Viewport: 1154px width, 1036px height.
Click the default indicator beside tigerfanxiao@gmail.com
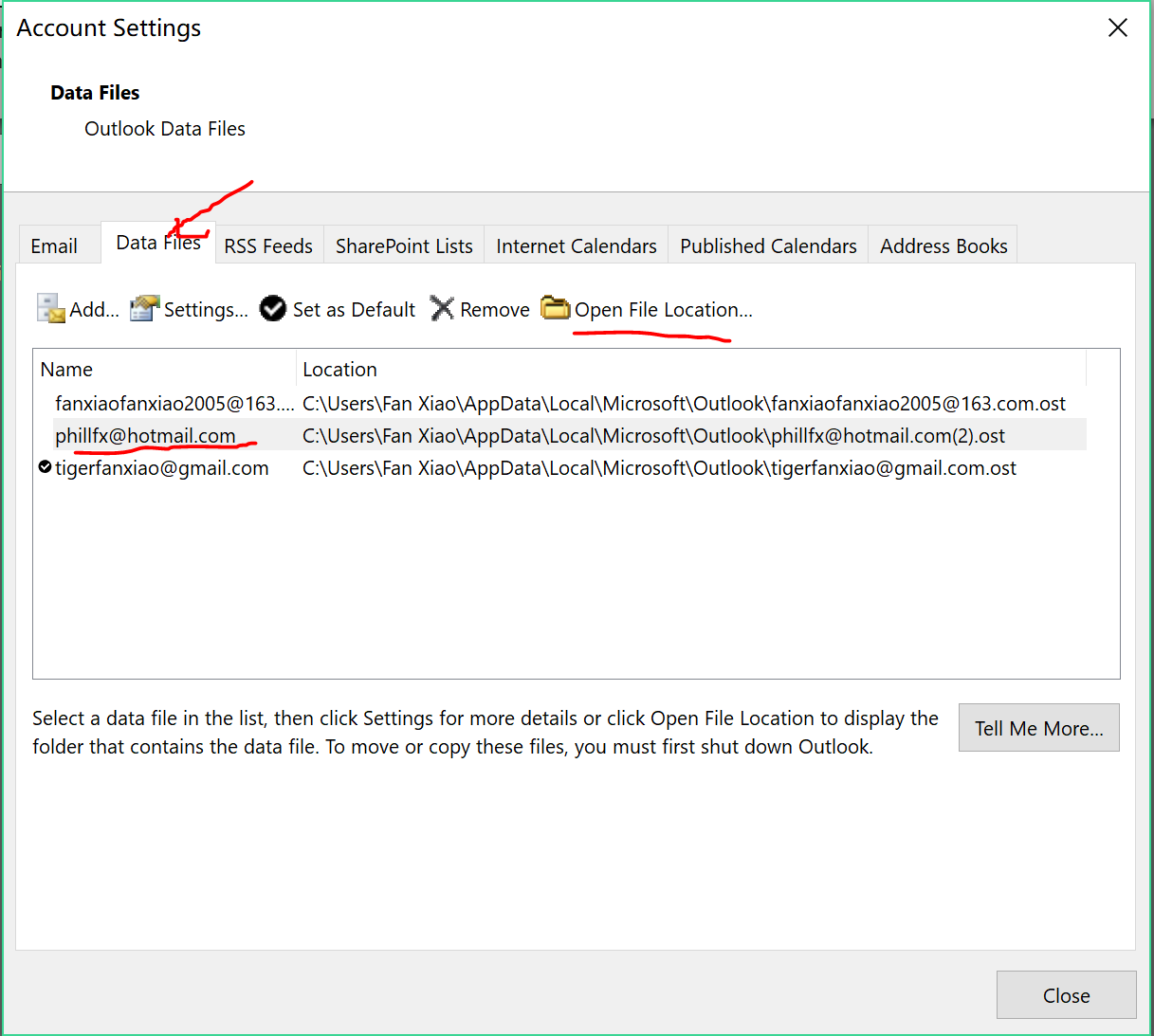click(44, 466)
